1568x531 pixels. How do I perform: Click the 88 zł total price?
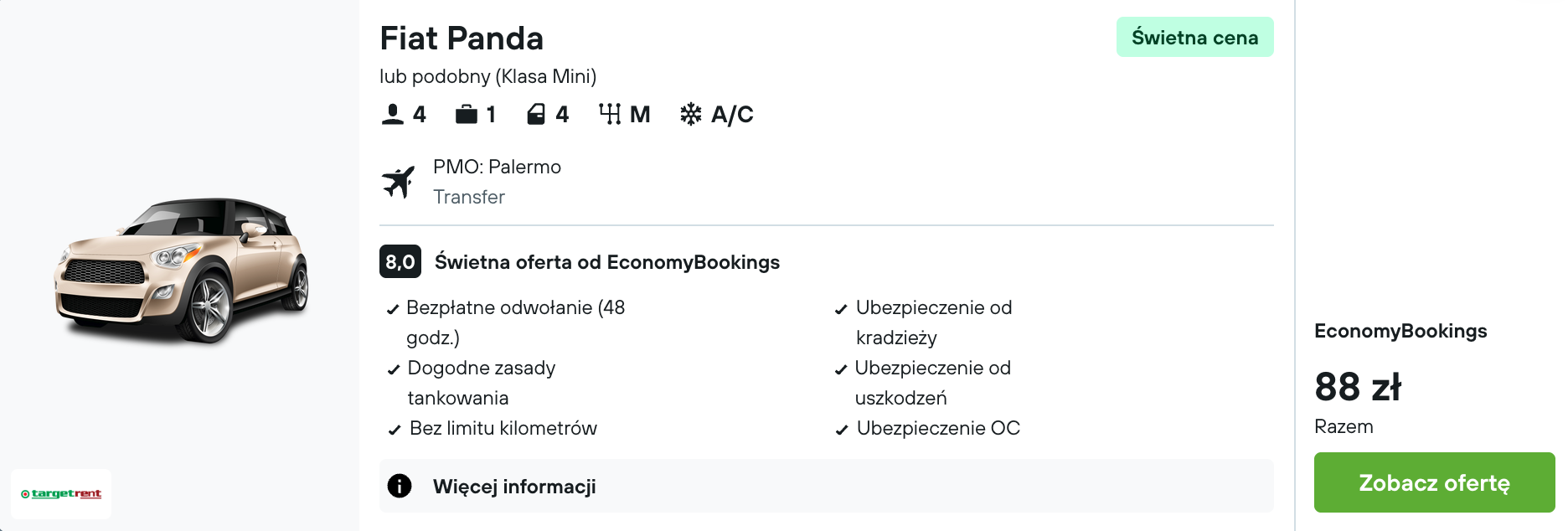(1358, 387)
